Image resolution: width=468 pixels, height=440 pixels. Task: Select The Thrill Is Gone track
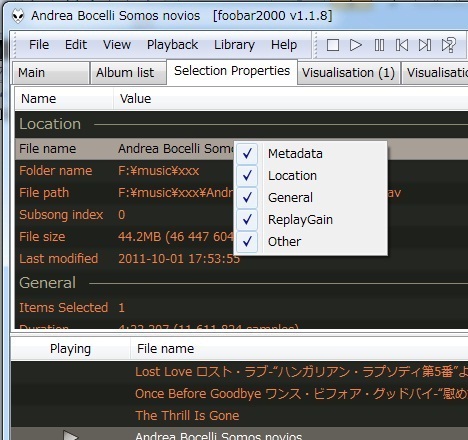pos(239,416)
